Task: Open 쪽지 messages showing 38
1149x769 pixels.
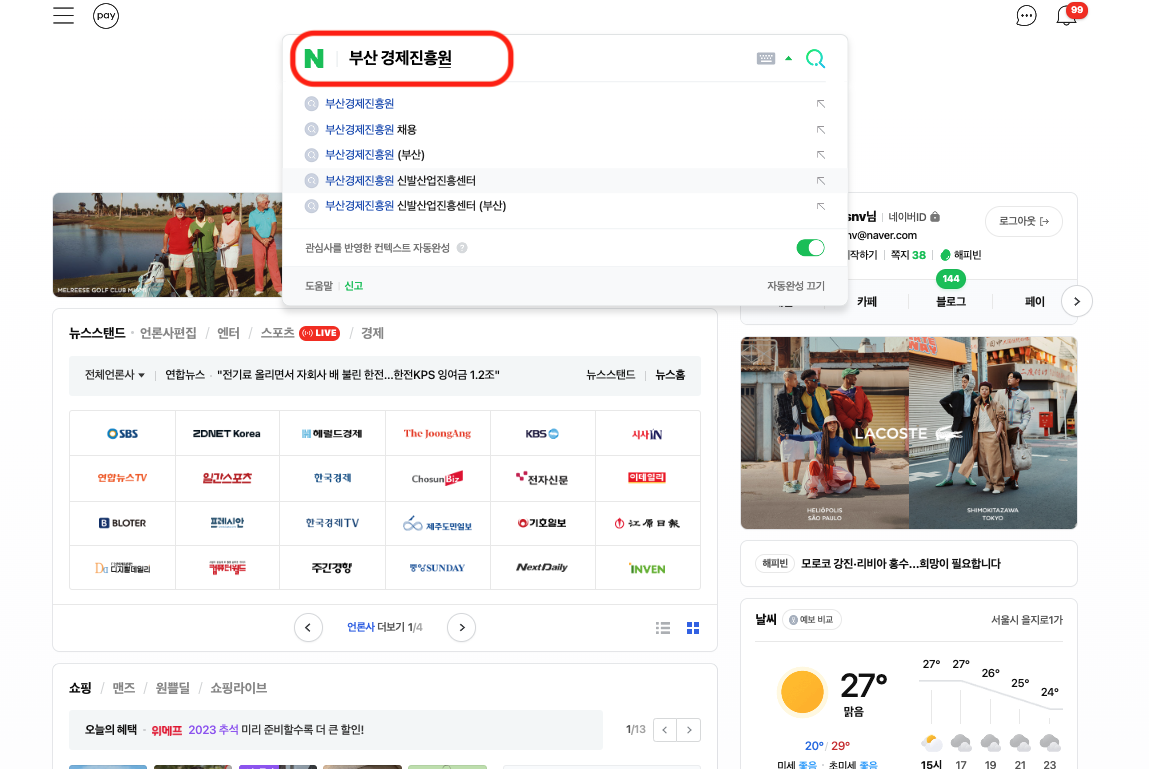Action: click(907, 254)
